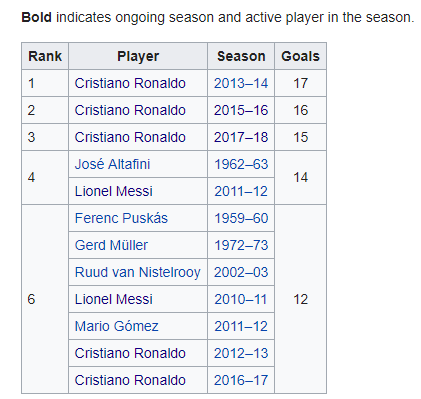Click Lionel Messi in the 2011–12 row
Viewport: 421px width, 399px height.
(x=114, y=191)
